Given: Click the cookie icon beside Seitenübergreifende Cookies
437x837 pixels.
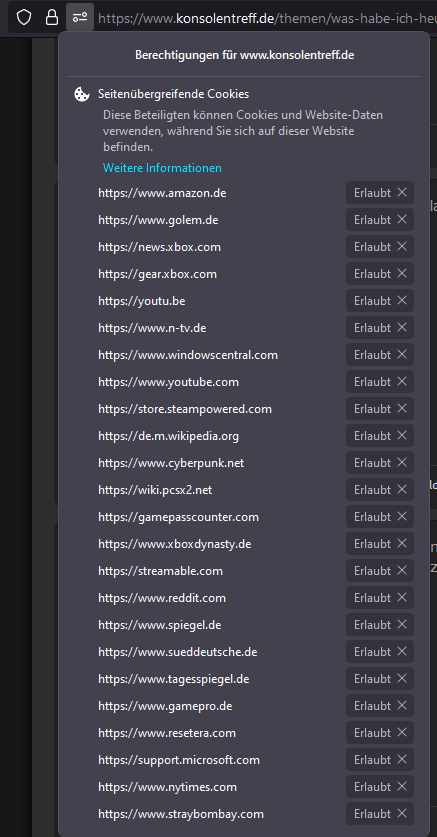Looking at the screenshot, I should point(81,94).
